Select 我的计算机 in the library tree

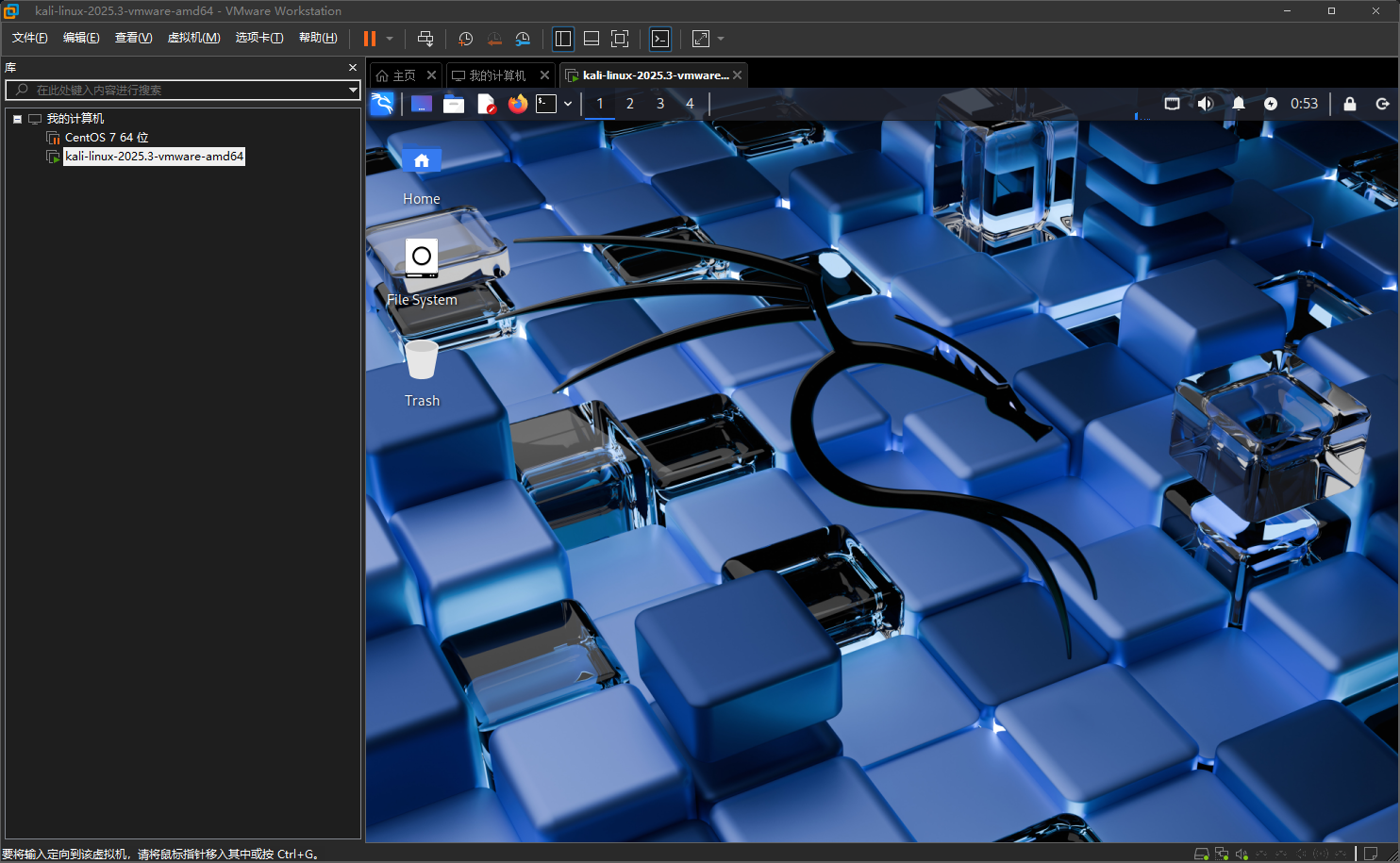point(75,119)
